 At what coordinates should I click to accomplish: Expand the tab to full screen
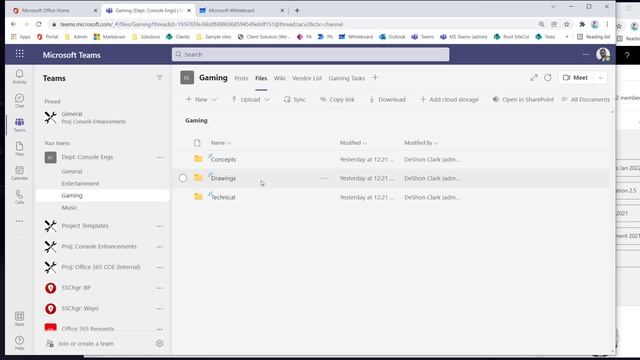tap(533, 78)
